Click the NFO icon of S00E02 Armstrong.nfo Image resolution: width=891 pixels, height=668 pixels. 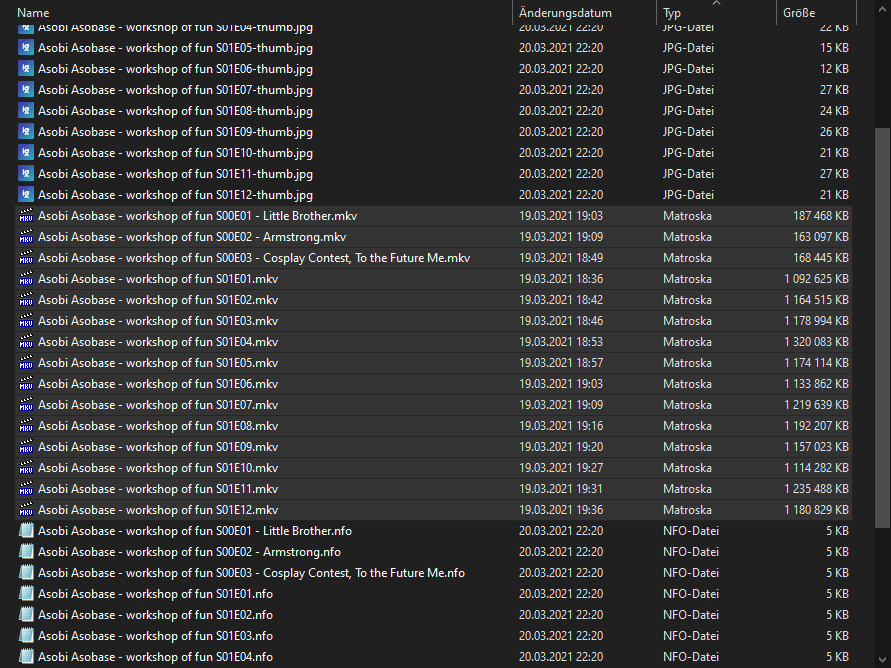(x=26, y=552)
